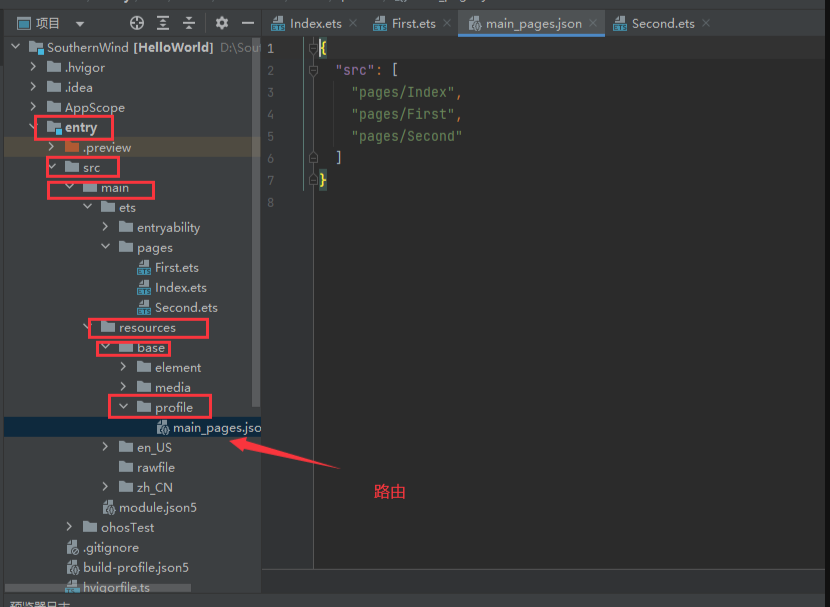
Task: Click the Expand All icon in project toolbar
Action: 163,23
